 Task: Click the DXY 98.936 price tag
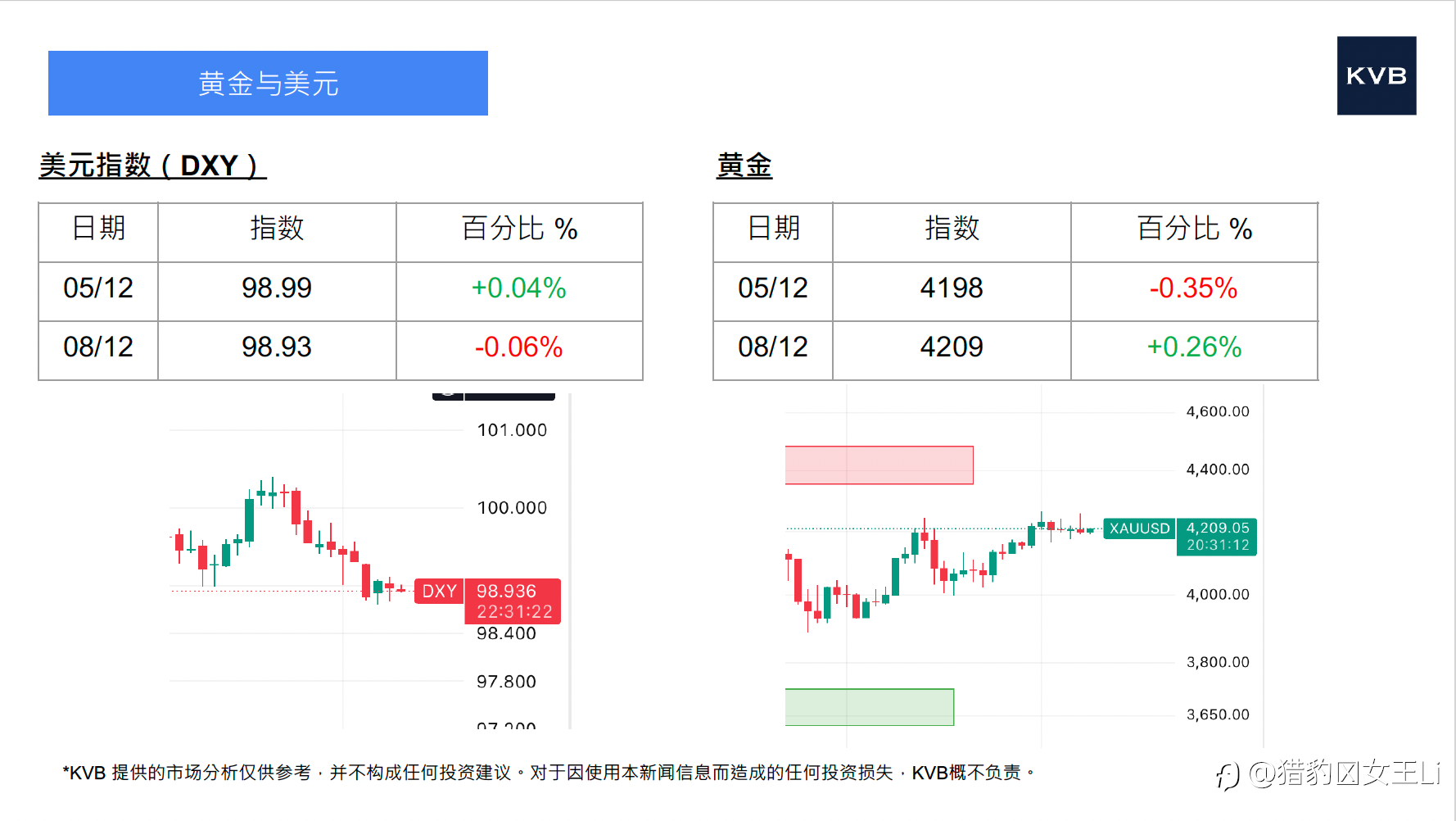tap(513, 601)
